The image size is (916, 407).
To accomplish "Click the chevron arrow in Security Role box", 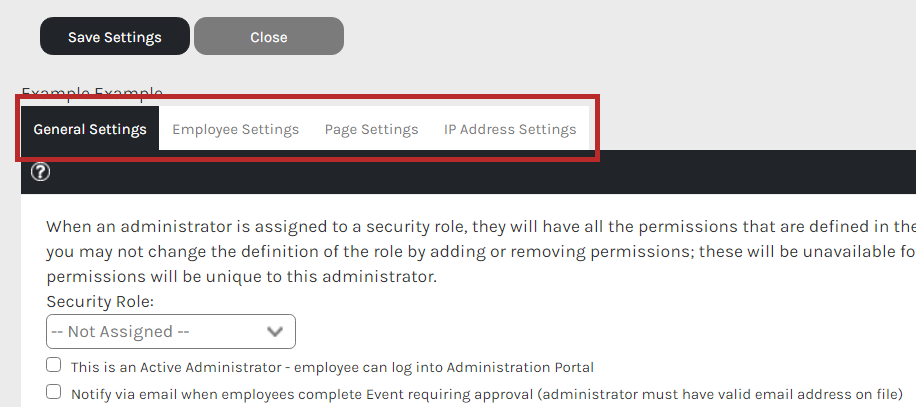I will (x=275, y=332).
